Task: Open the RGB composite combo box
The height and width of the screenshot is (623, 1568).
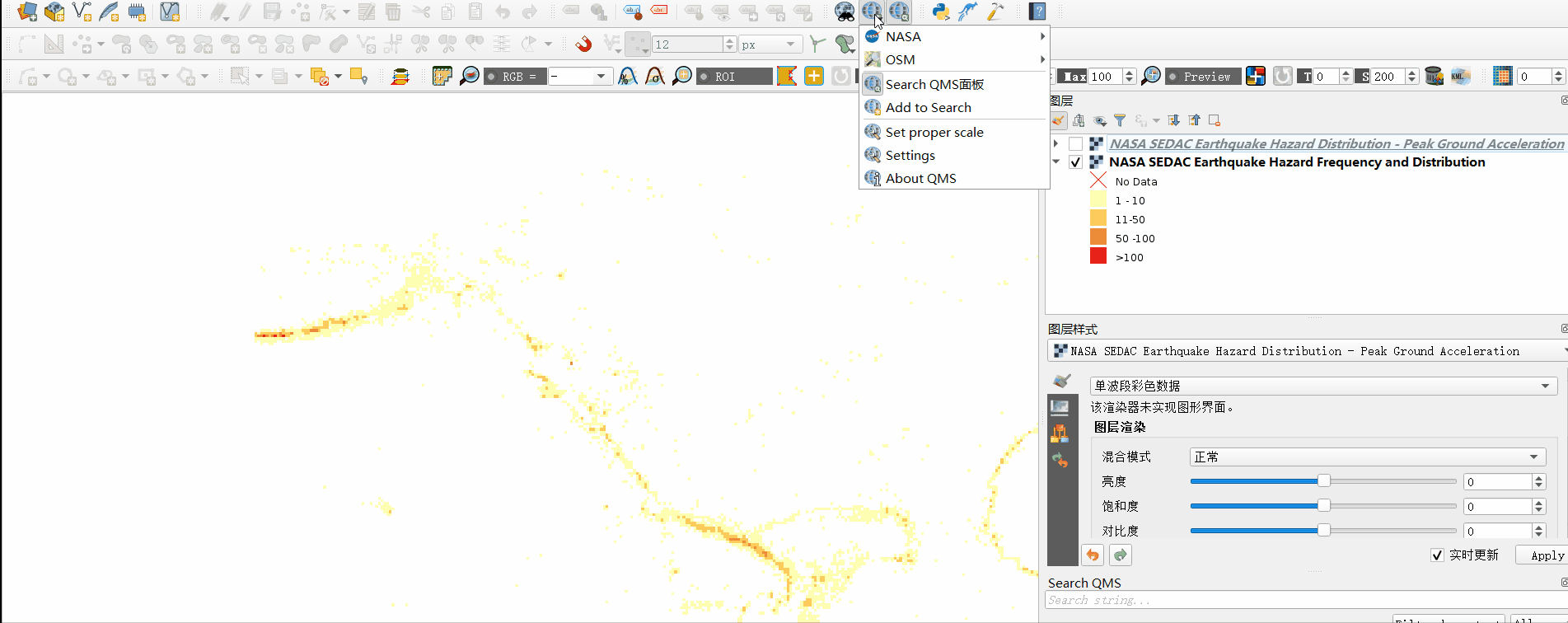Action: click(581, 77)
